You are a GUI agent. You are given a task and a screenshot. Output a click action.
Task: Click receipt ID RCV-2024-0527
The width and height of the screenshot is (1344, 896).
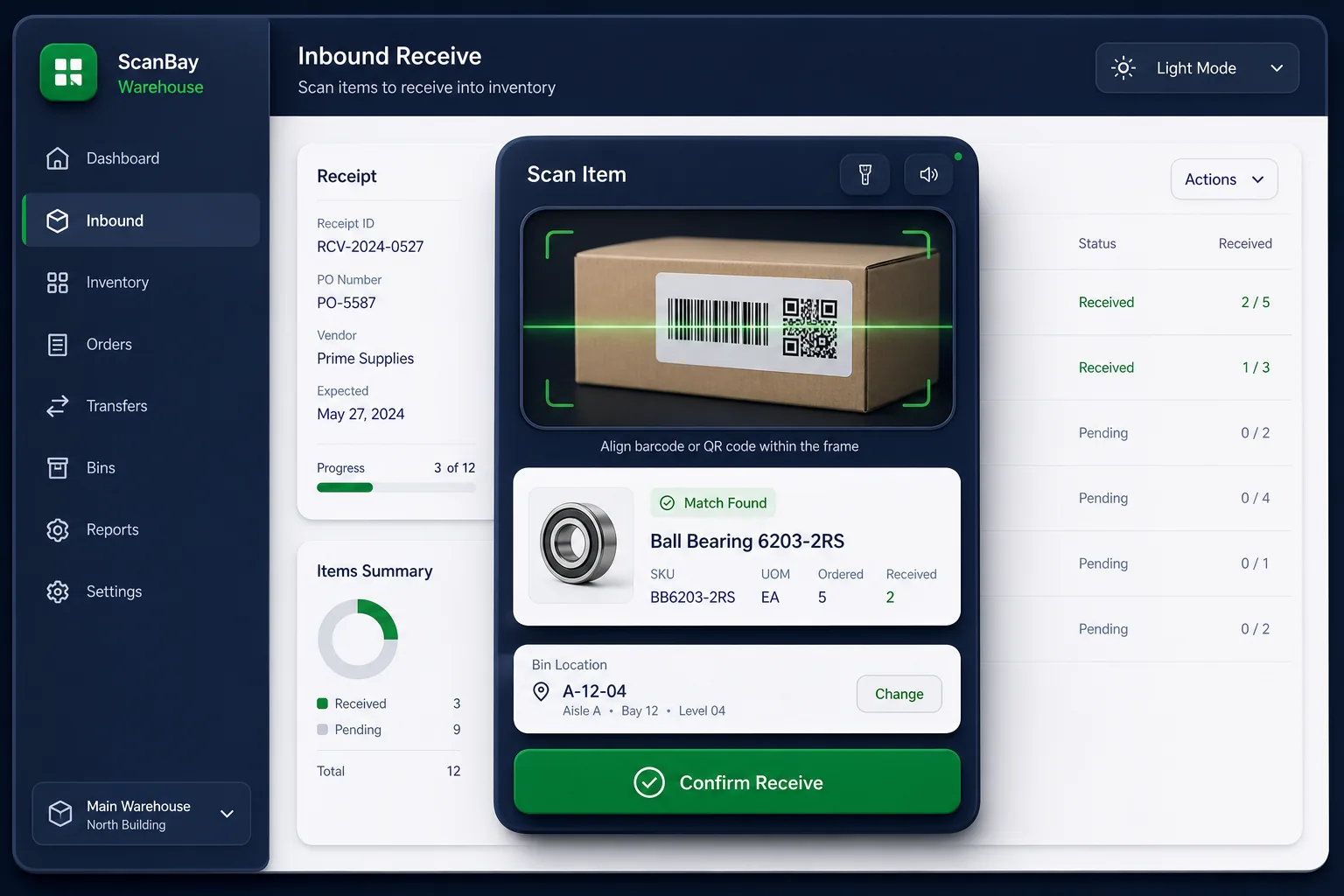pos(370,247)
